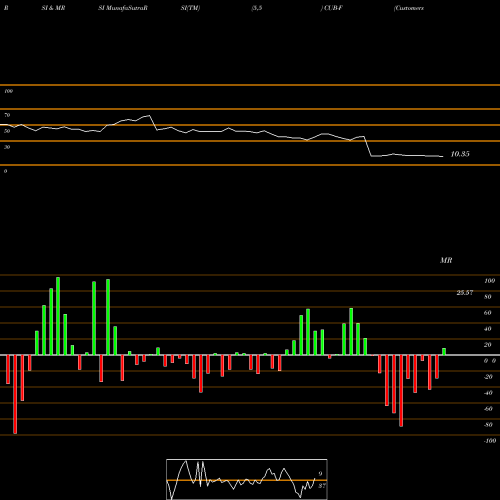The image size is (500, 500).
Task: Select the 'SI MunafaSutraR' header label
Action: click(x=123, y=8)
